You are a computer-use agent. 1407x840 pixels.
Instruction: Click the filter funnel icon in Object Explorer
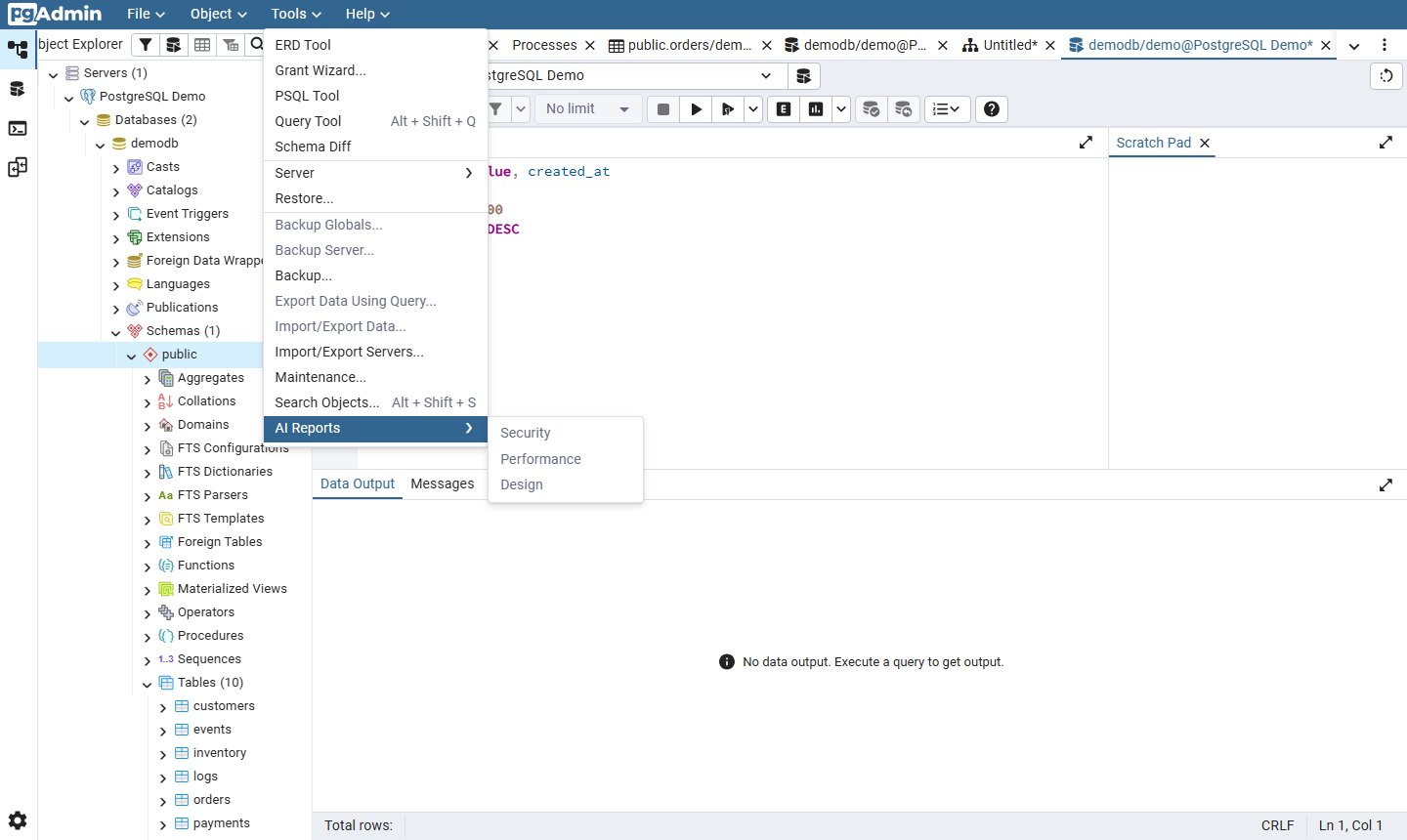coord(145,45)
